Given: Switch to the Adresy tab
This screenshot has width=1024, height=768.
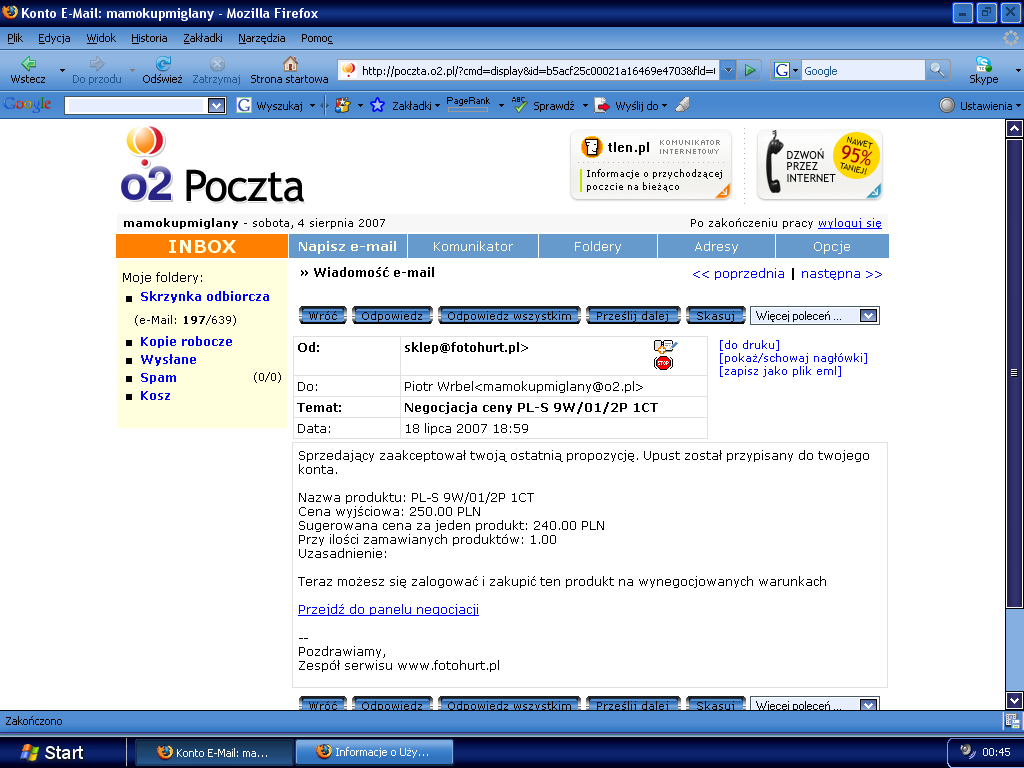Looking at the screenshot, I should [716, 246].
